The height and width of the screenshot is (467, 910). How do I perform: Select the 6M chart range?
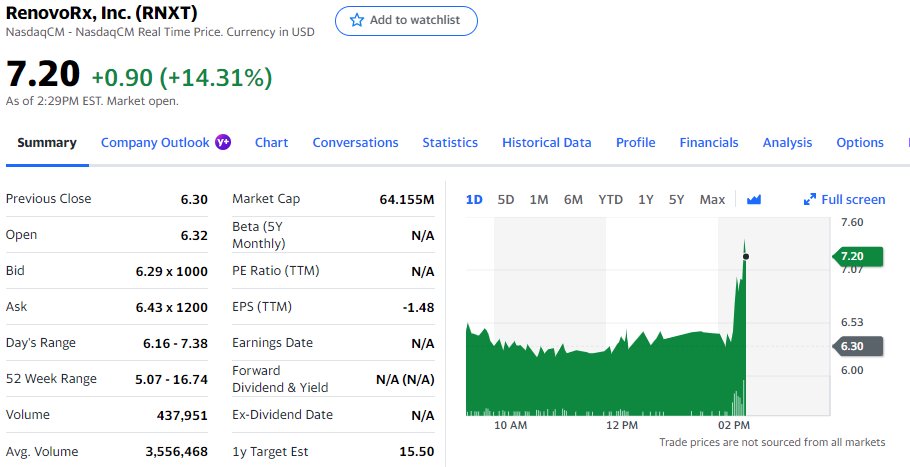[x=573, y=200]
